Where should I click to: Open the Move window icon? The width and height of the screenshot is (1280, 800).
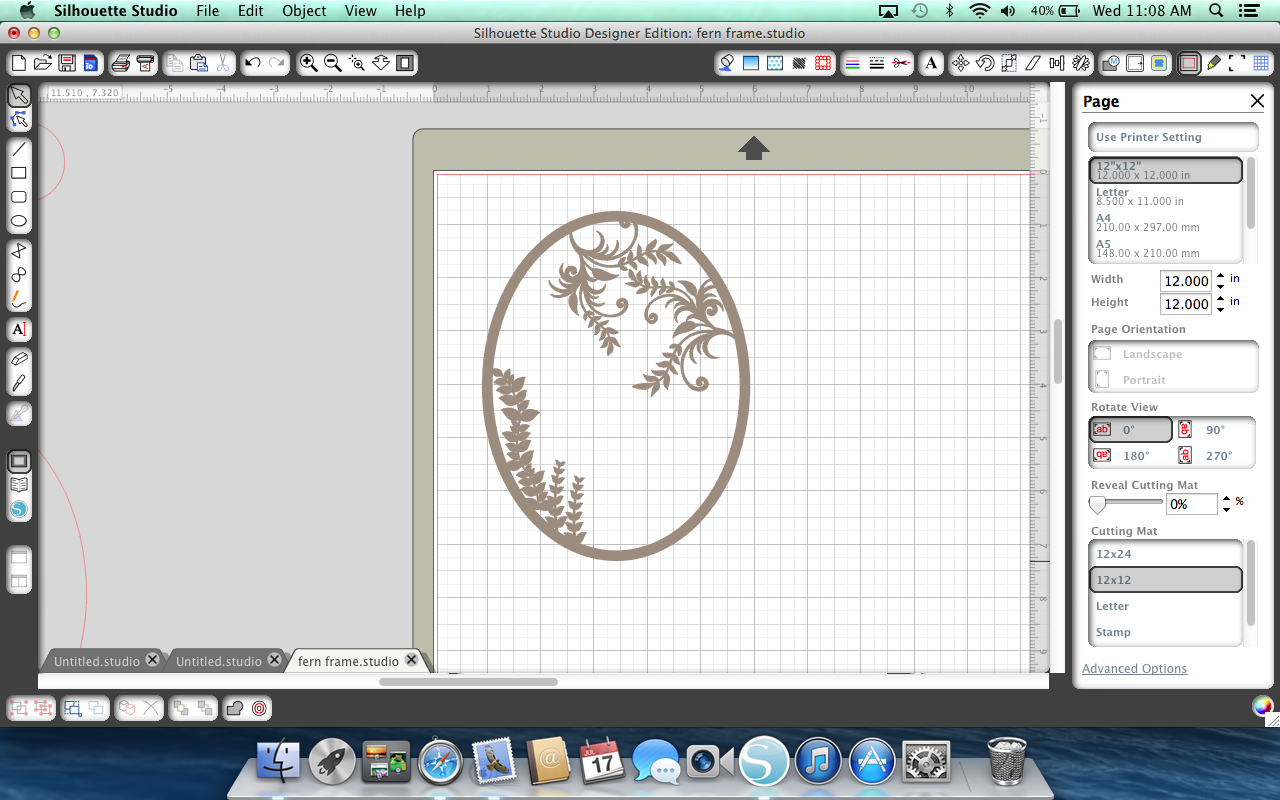(960, 63)
